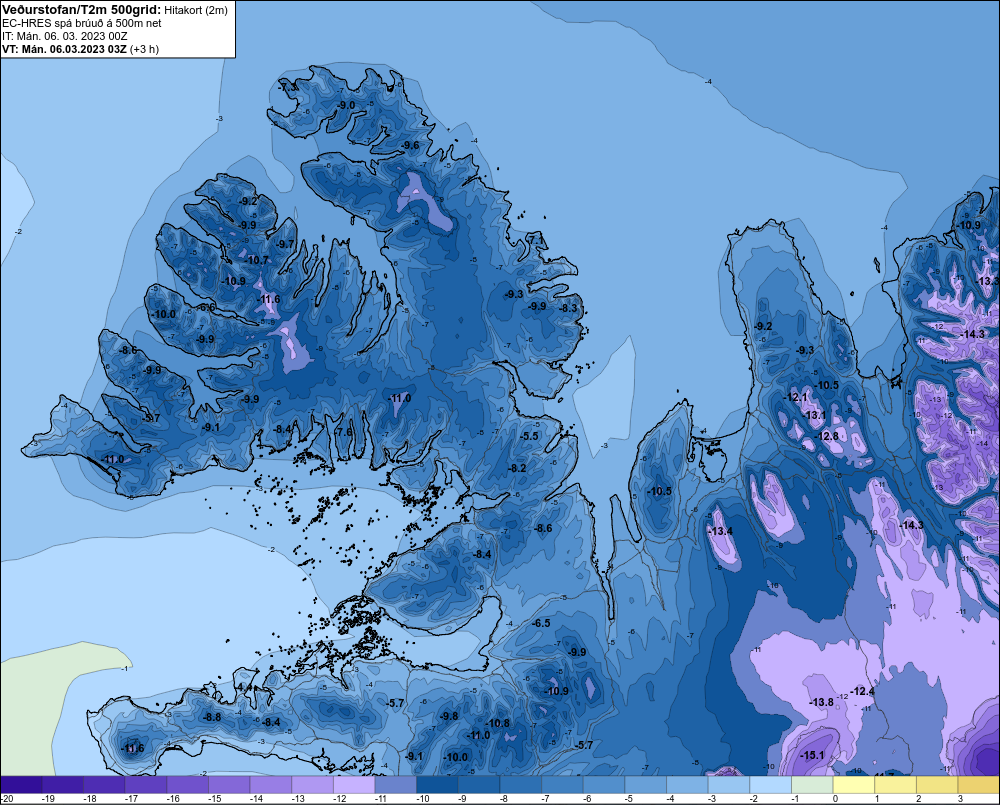The width and height of the screenshot is (1000, 805).
Task: Click the legend swatch between -10 and -9
Action: [x=438, y=784]
